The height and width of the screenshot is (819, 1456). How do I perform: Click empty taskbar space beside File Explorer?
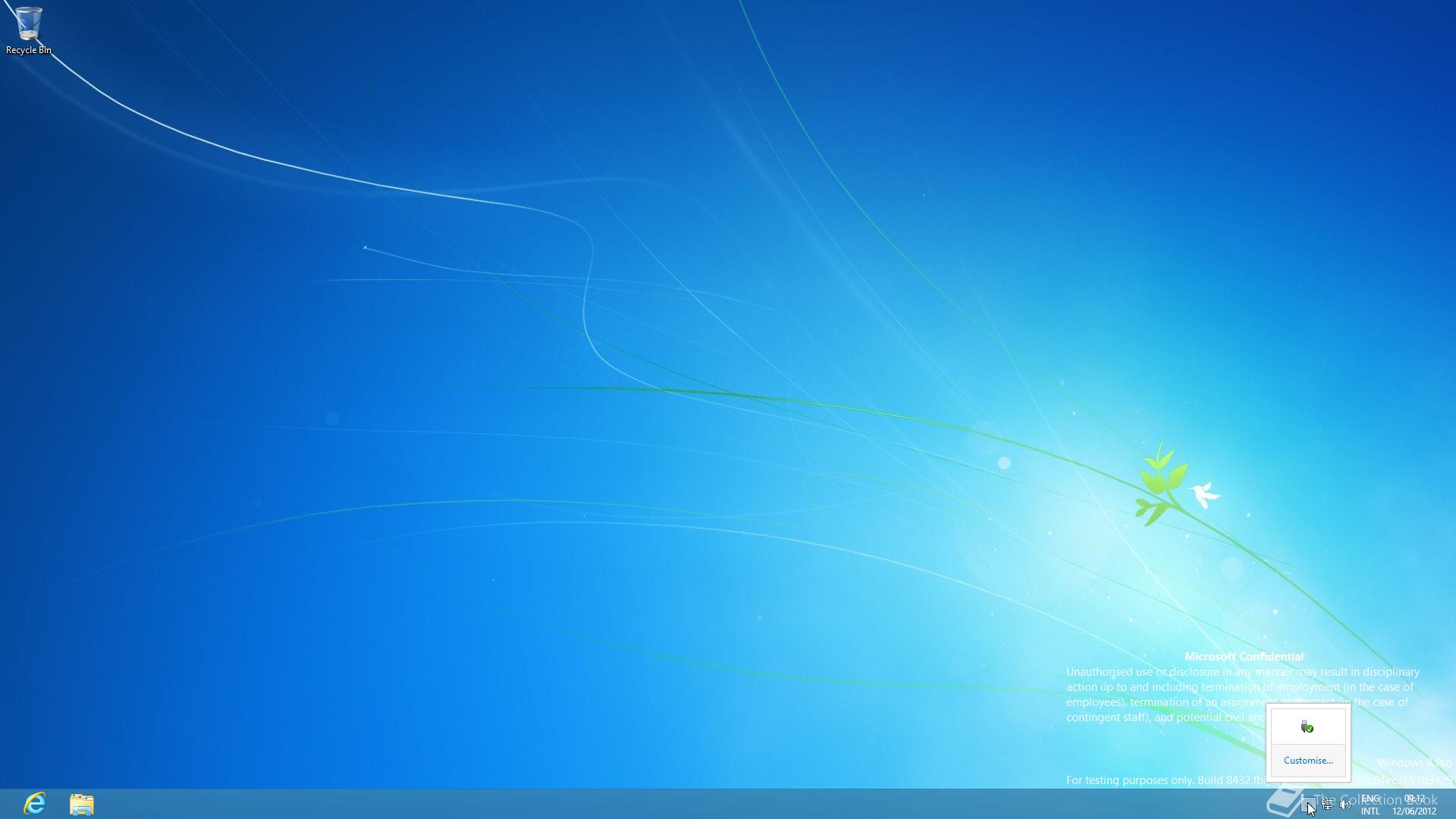[x=303, y=804]
